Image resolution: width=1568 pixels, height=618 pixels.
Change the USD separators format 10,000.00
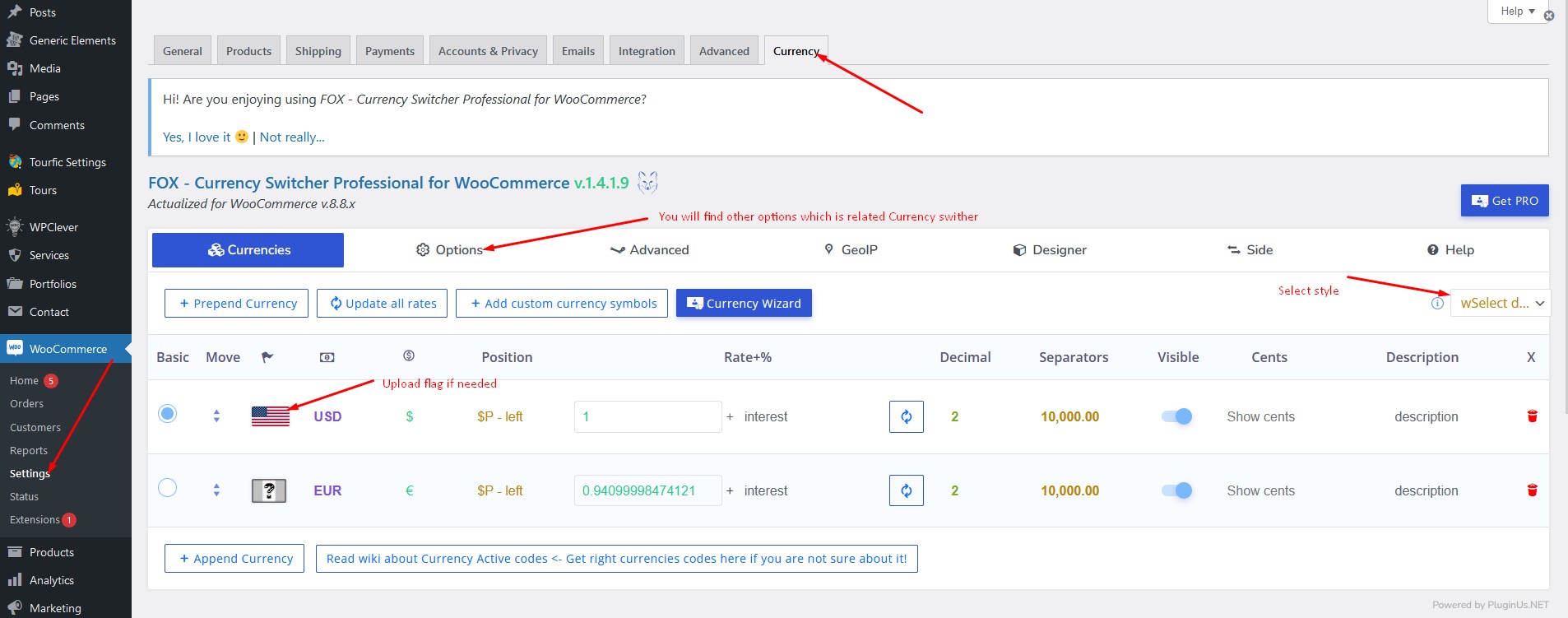point(1069,416)
